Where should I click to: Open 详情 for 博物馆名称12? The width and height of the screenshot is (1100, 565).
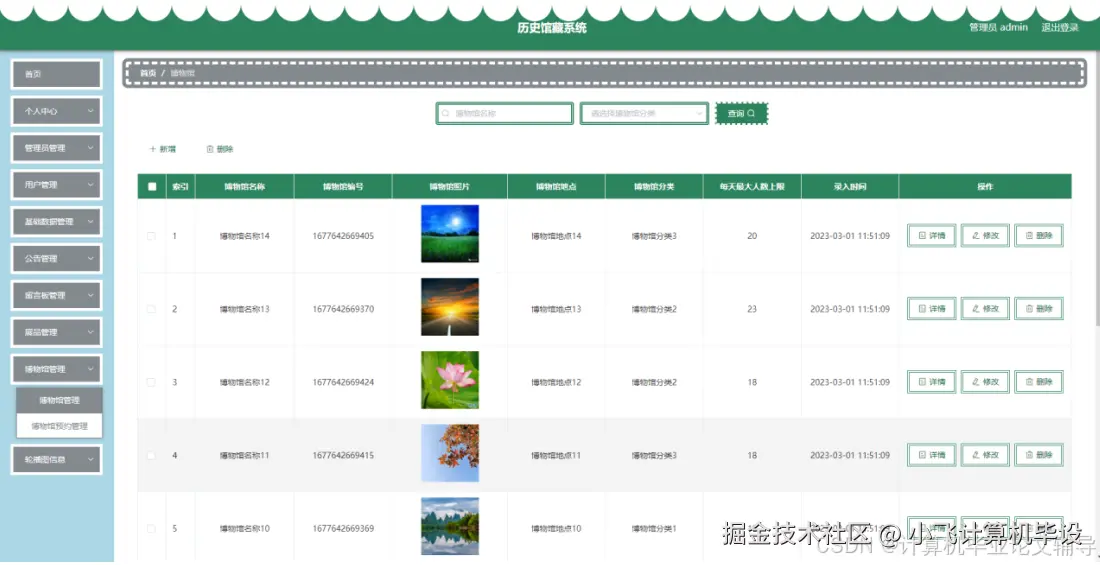pyautogui.click(x=932, y=383)
